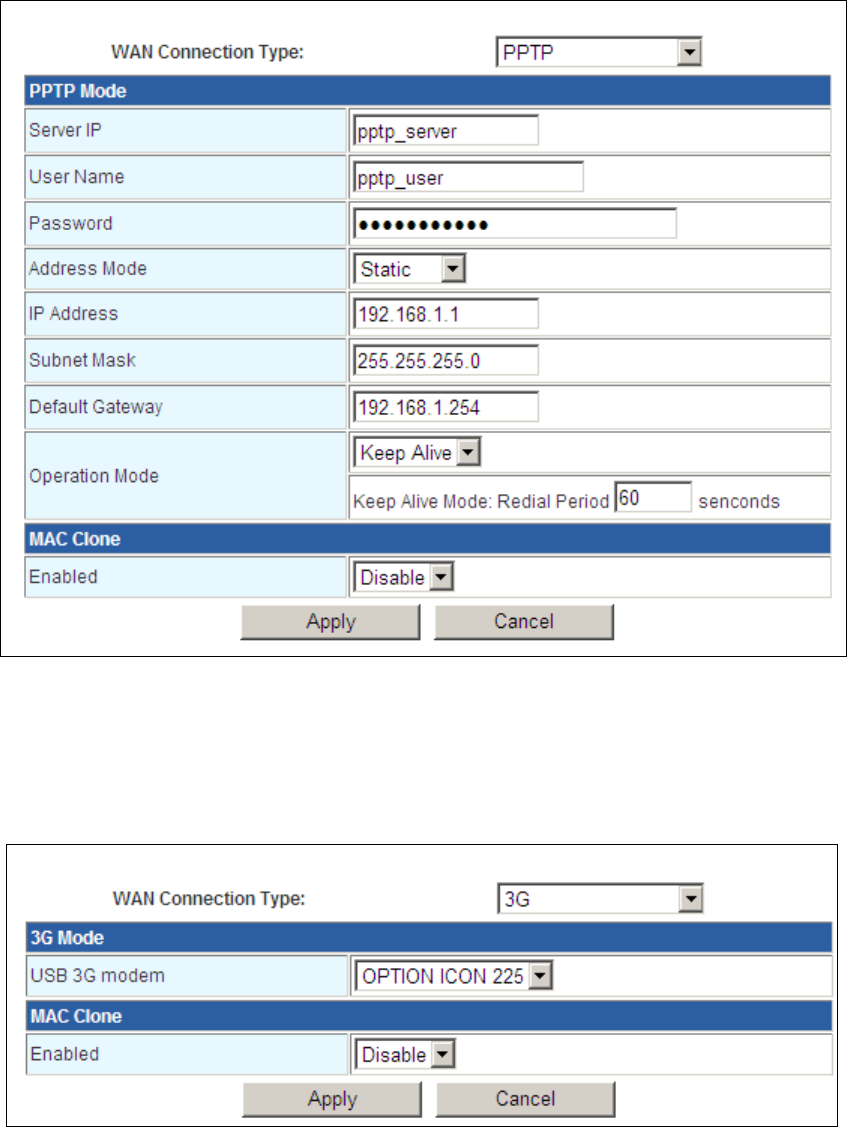Image resolution: width=847 pixels, height=1127 pixels.
Task: Click the Subnet Mask label
Action: coord(83,360)
